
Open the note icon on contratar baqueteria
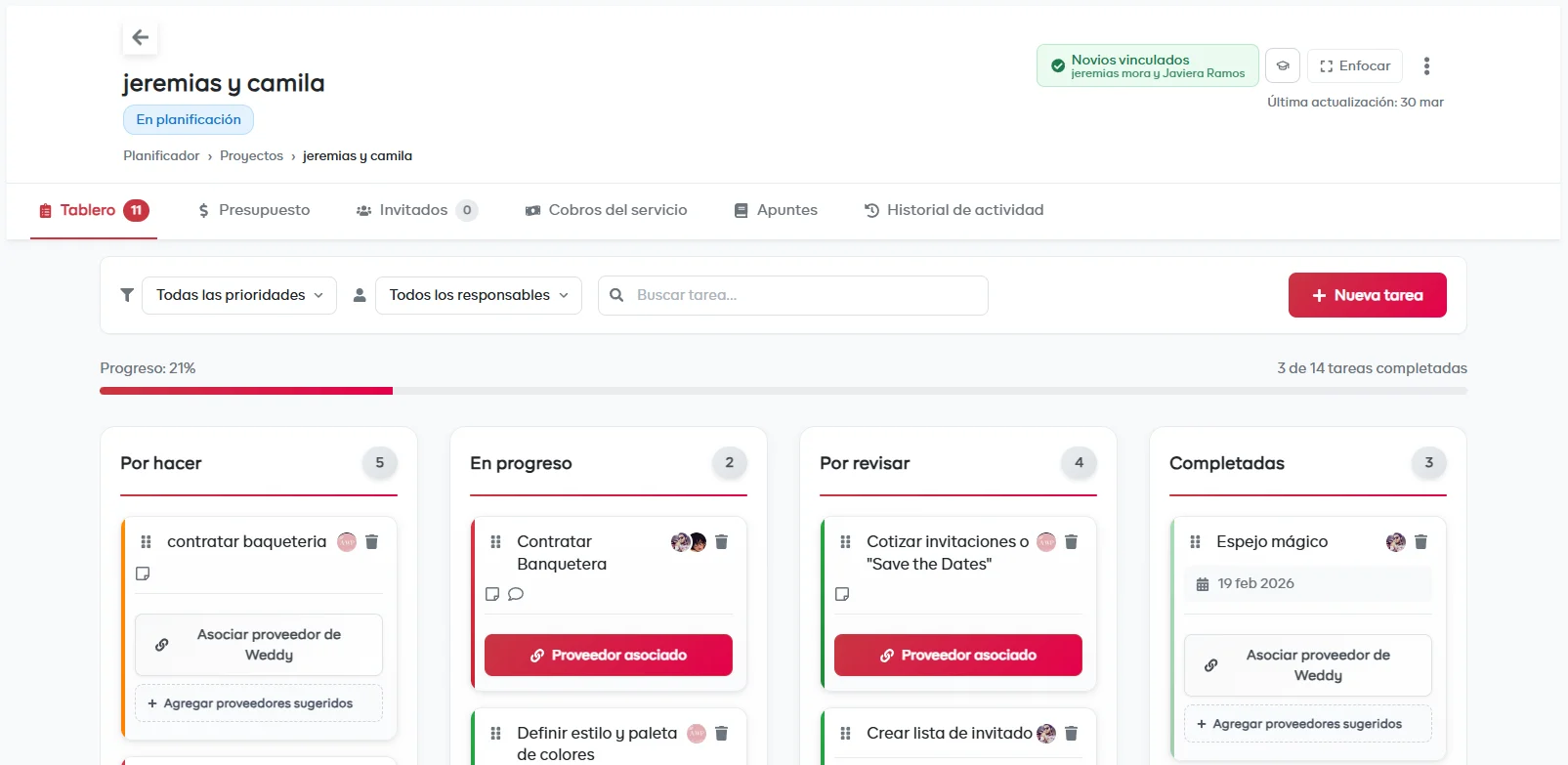143,574
